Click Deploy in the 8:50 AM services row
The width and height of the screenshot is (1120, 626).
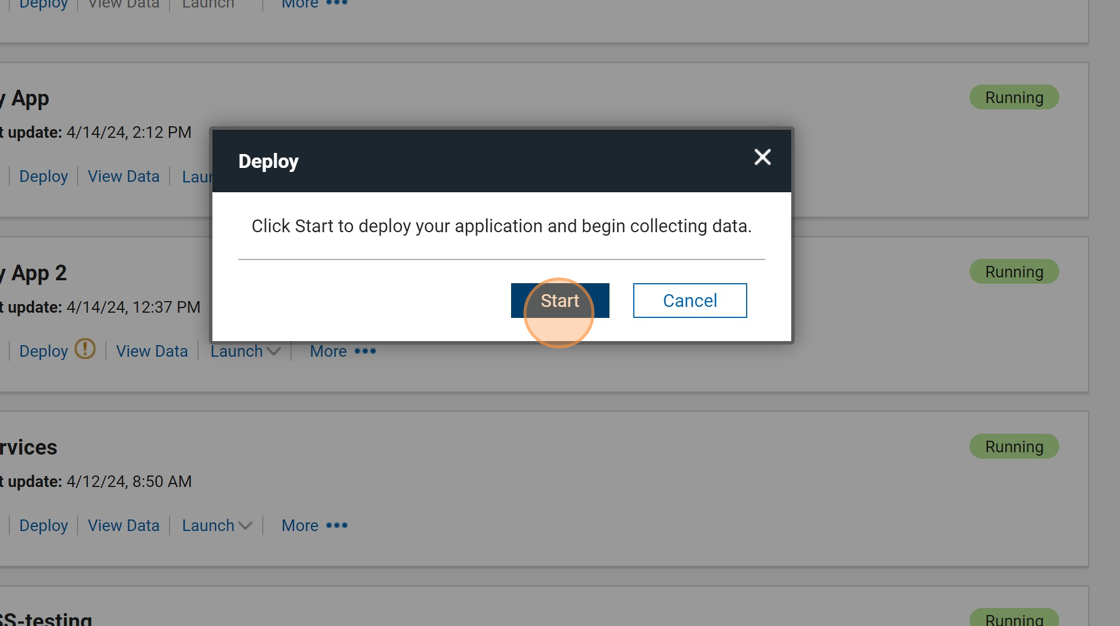(x=43, y=525)
